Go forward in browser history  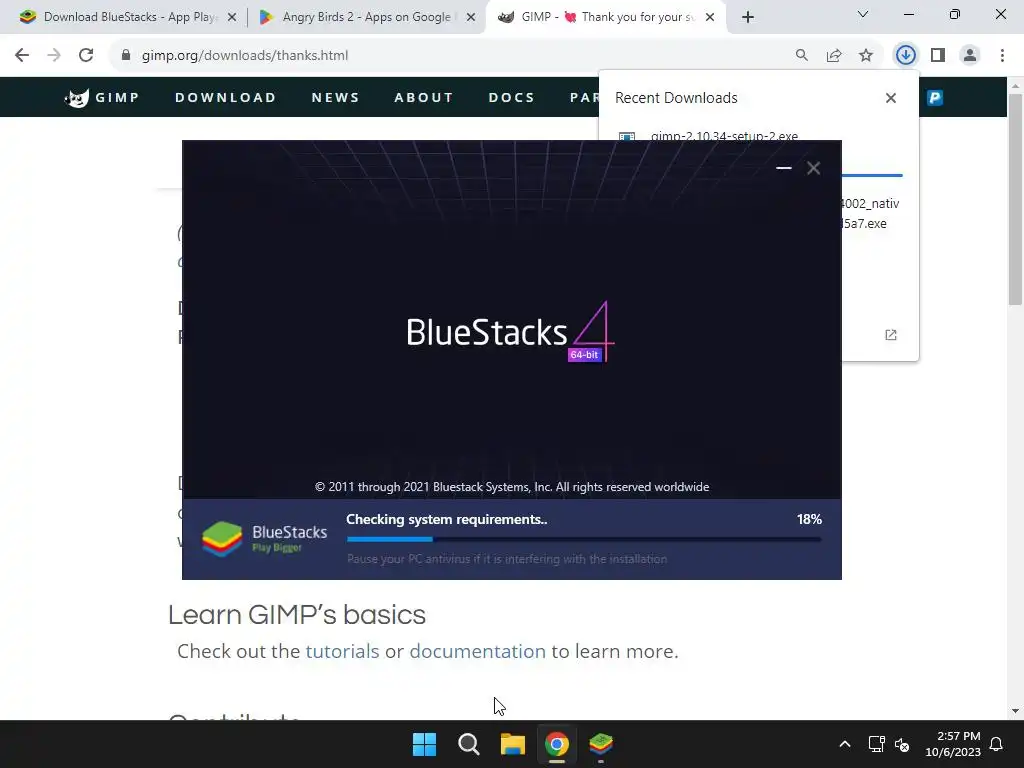pos(54,56)
